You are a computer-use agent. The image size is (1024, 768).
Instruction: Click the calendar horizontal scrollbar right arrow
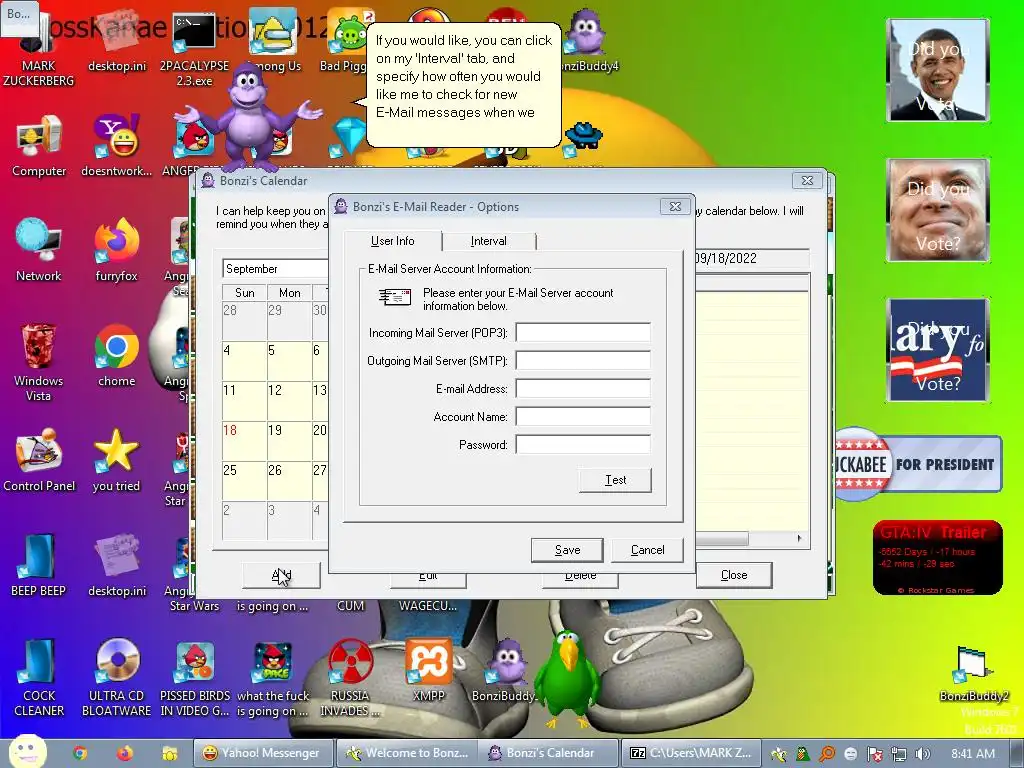tap(799, 538)
